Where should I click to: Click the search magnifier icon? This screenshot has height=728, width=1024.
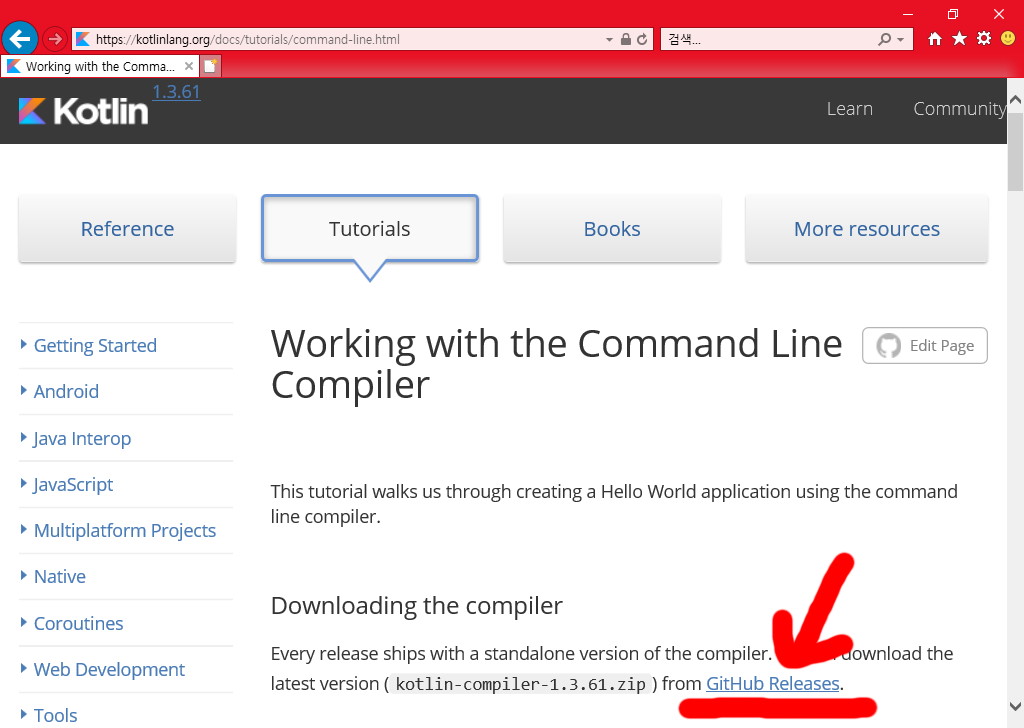point(884,39)
